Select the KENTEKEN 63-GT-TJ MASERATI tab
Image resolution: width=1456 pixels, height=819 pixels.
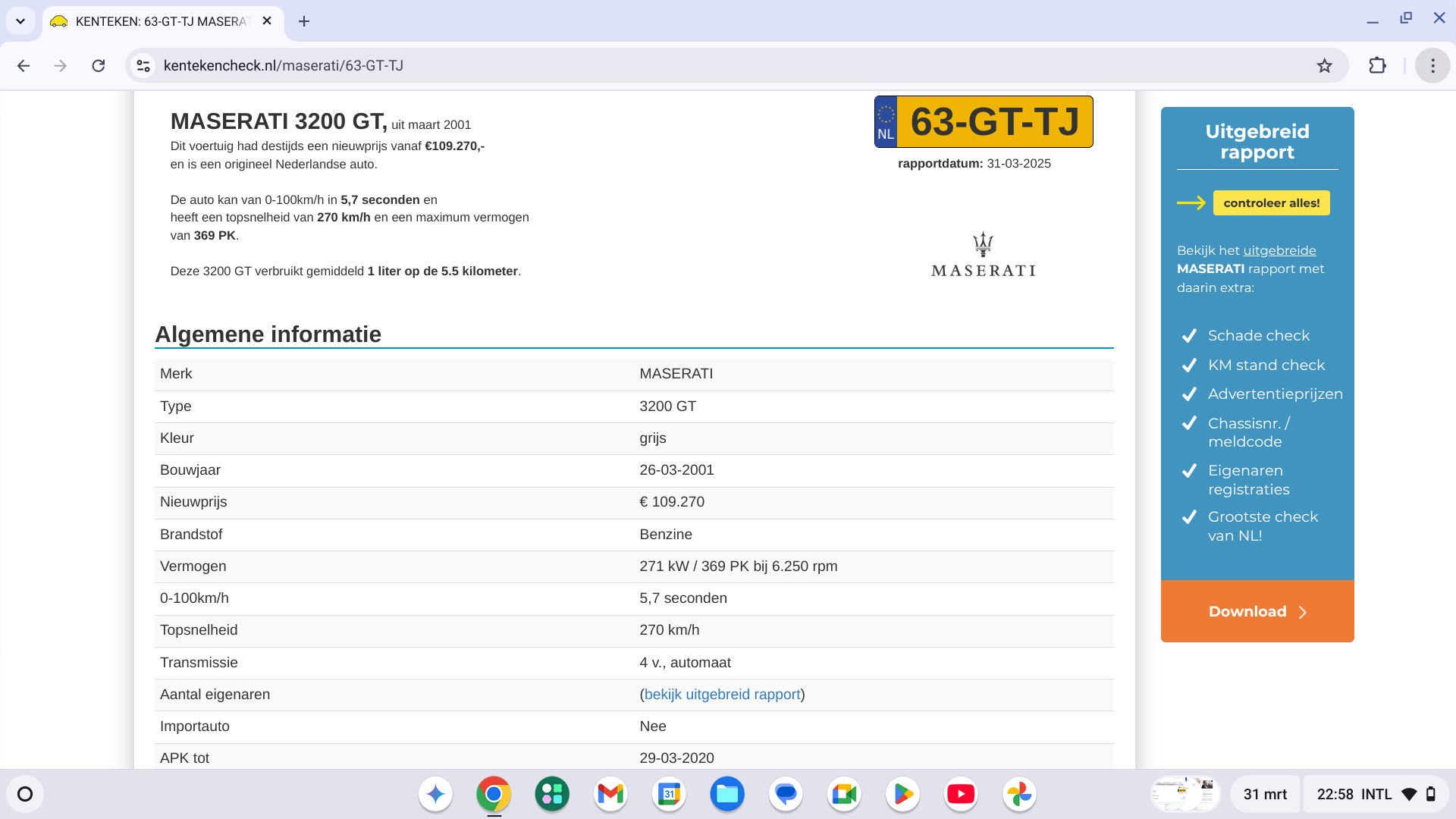[163, 21]
